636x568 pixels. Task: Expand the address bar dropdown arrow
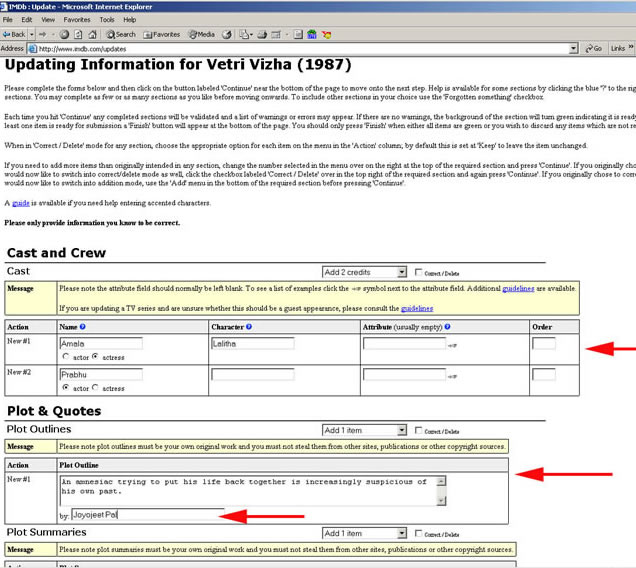tap(573, 49)
